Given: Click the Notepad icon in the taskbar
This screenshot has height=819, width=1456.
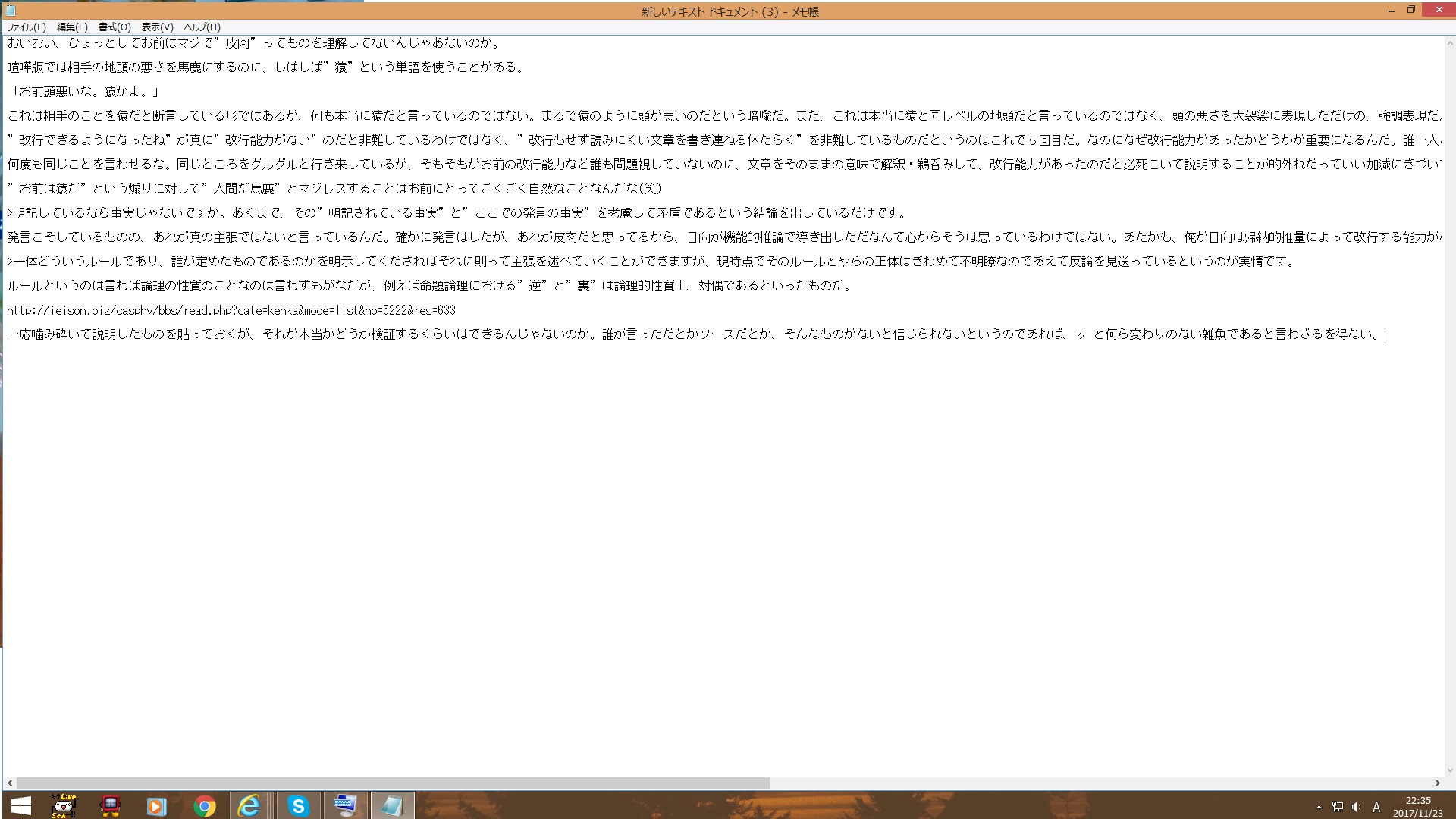Looking at the screenshot, I should [392, 805].
